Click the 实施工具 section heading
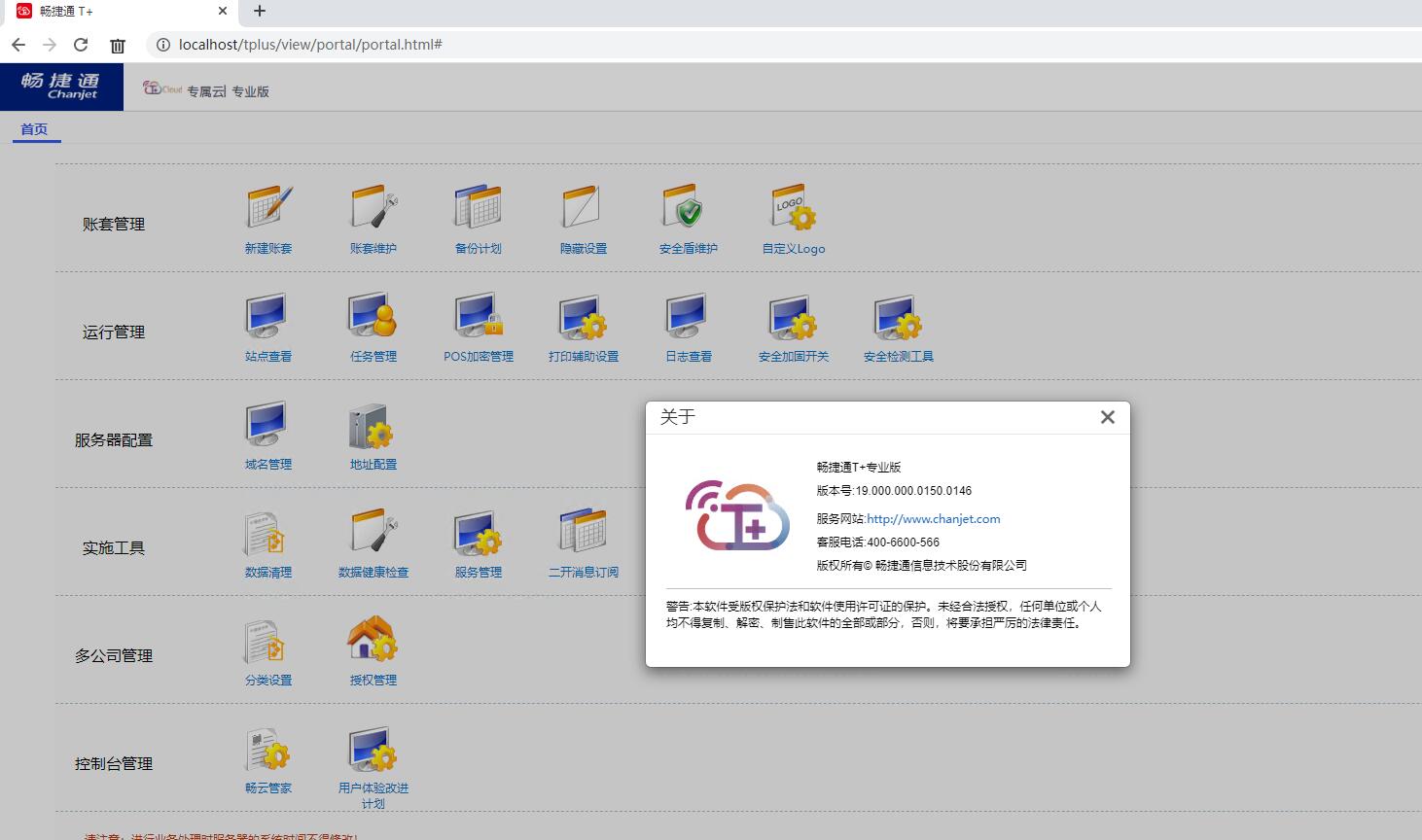The height and width of the screenshot is (840, 1422). tap(114, 548)
